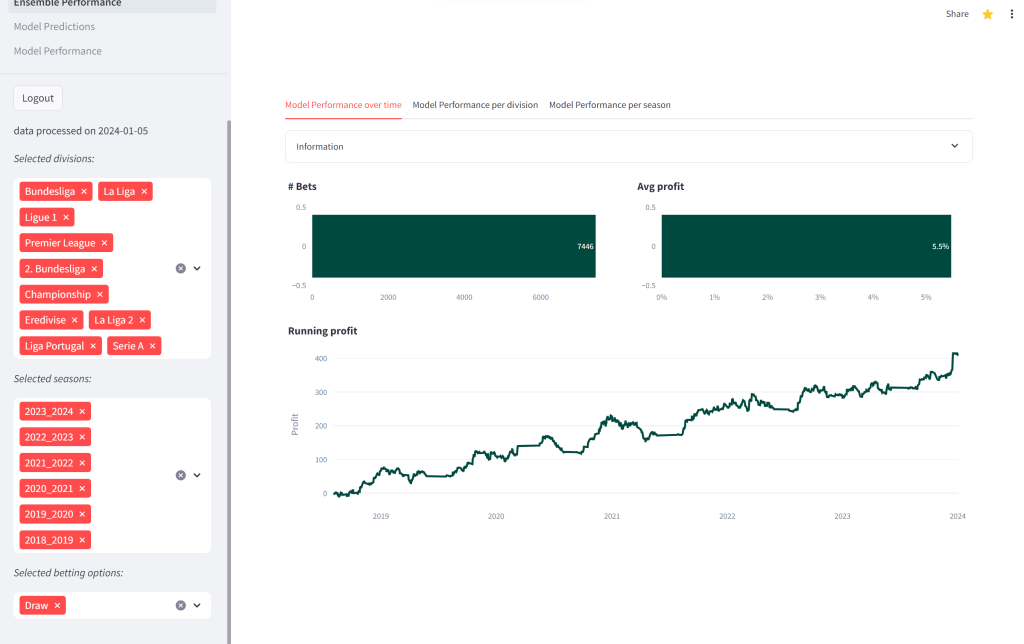Screen dimensions: 1024x644
Task: Switch to Model Performance per season tab
Action: [x=609, y=105]
